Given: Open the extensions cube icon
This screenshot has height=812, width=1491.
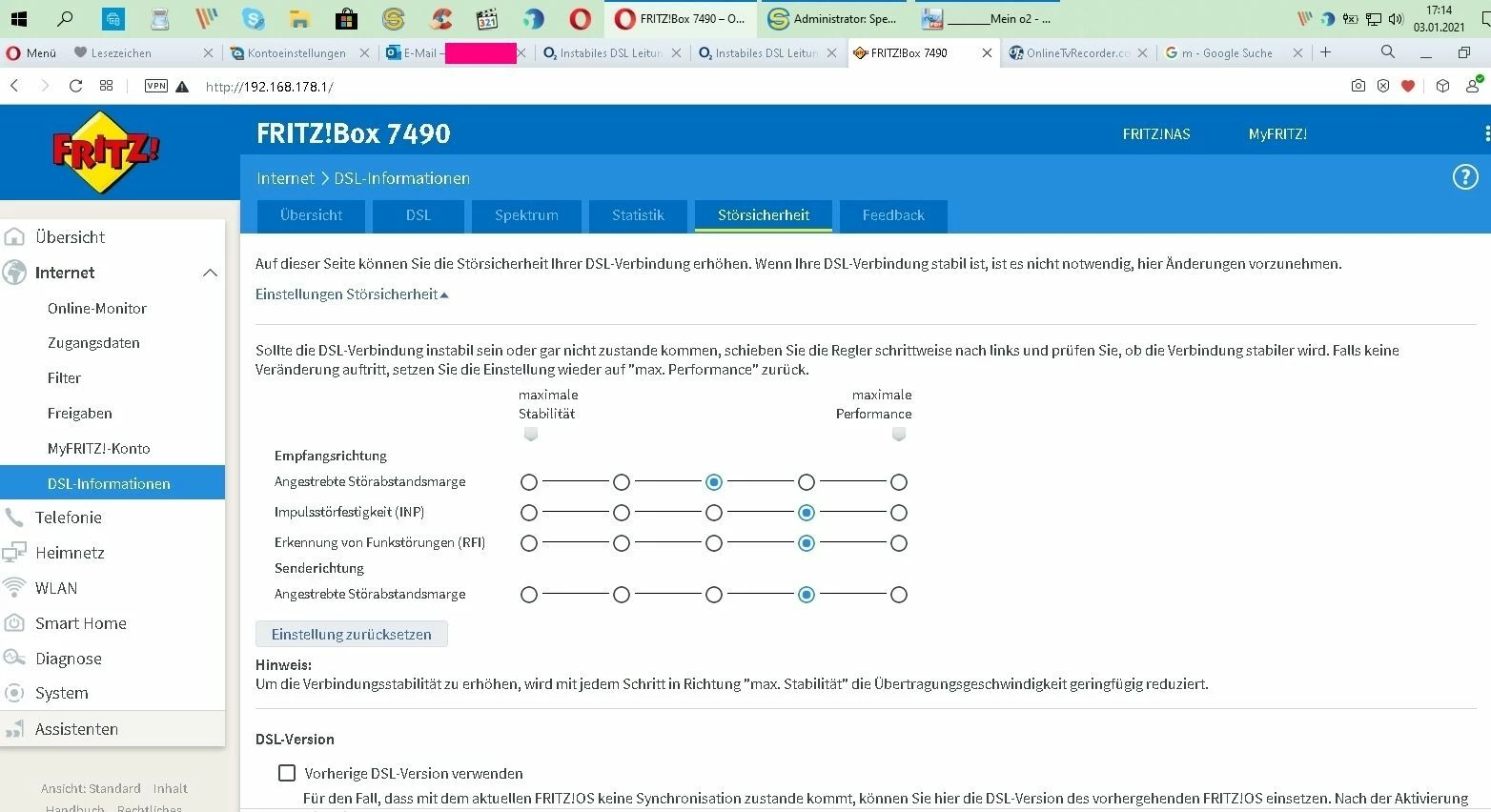Looking at the screenshot, I should tap(1442, 86).
